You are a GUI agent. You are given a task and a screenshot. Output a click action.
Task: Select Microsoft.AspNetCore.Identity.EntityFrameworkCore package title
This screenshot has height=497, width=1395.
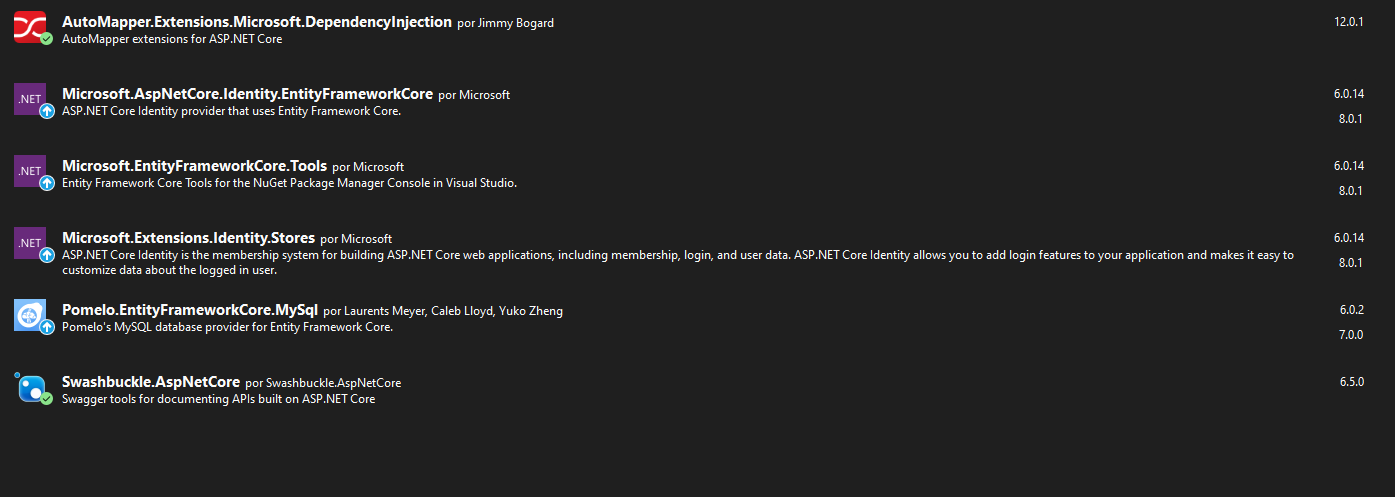(x=247, y=94)
